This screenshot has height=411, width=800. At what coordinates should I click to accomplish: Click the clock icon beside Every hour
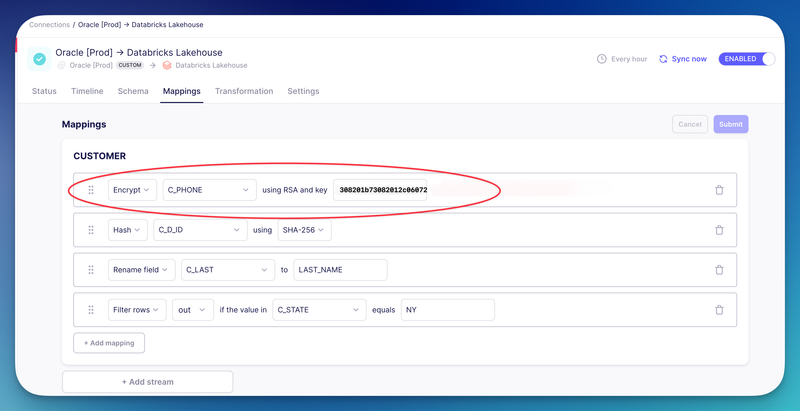pos(602,59)
